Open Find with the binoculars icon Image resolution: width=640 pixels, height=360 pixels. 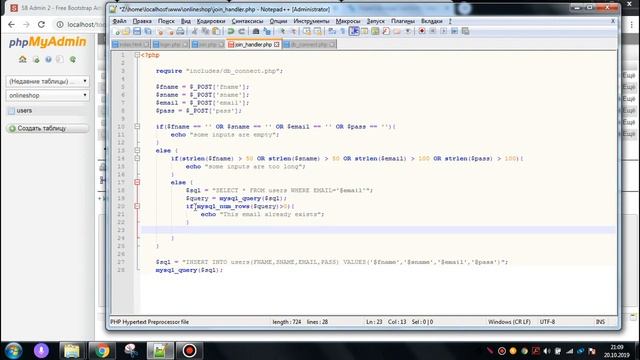click(256, 31)
